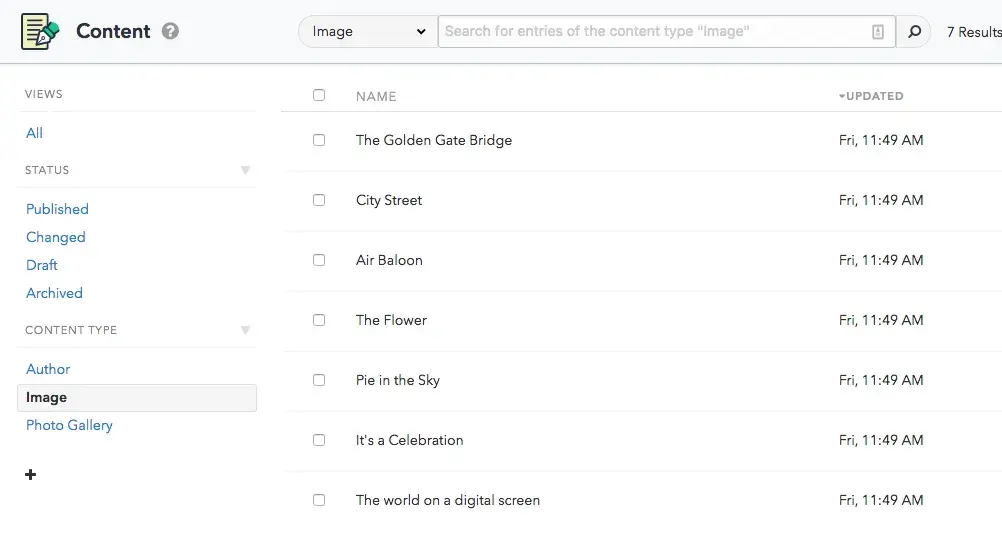Tick the select-all checkbox in the header

click(x=319, y=95)
